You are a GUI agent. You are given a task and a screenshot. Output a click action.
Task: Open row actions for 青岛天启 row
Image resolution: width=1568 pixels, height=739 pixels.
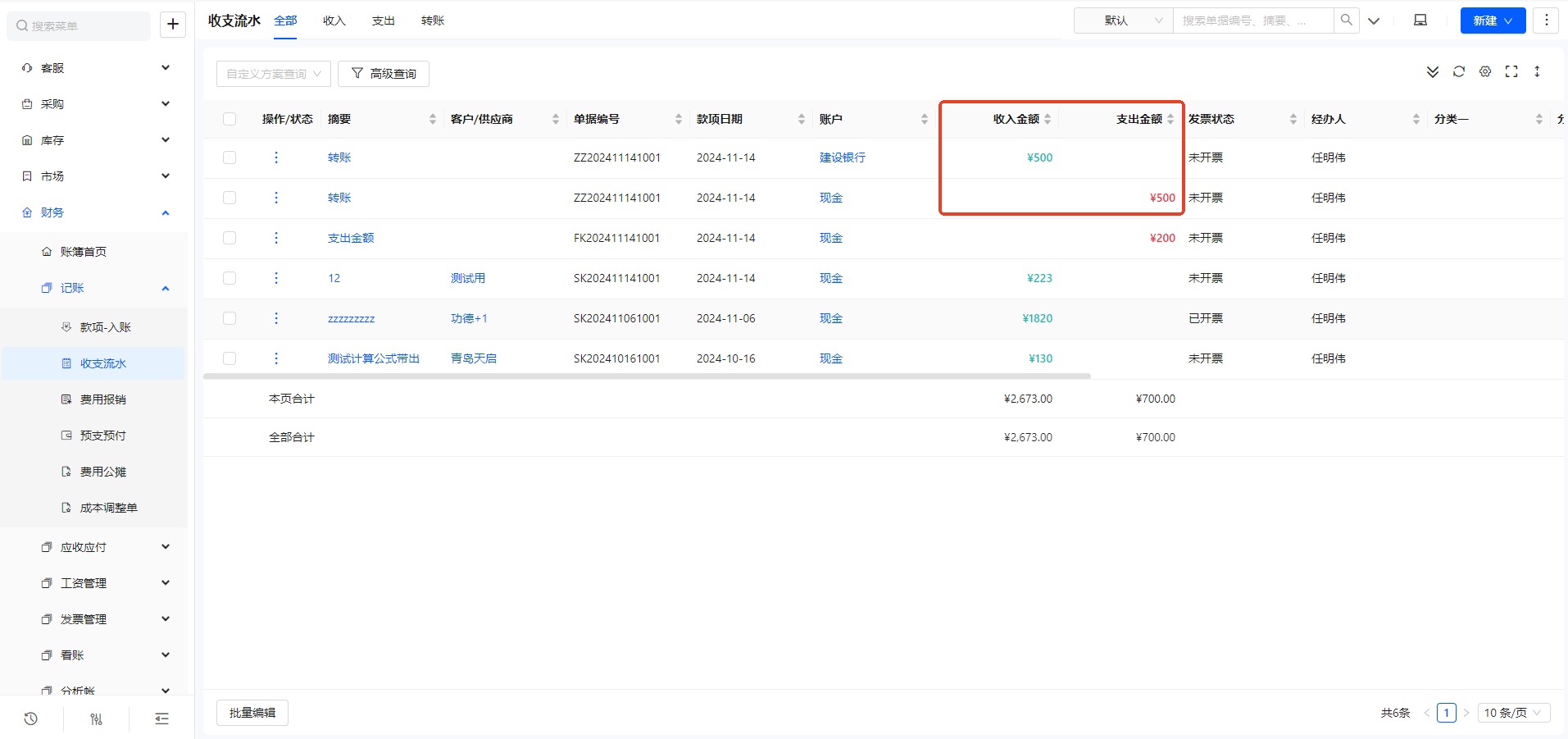tap(276, 358)
